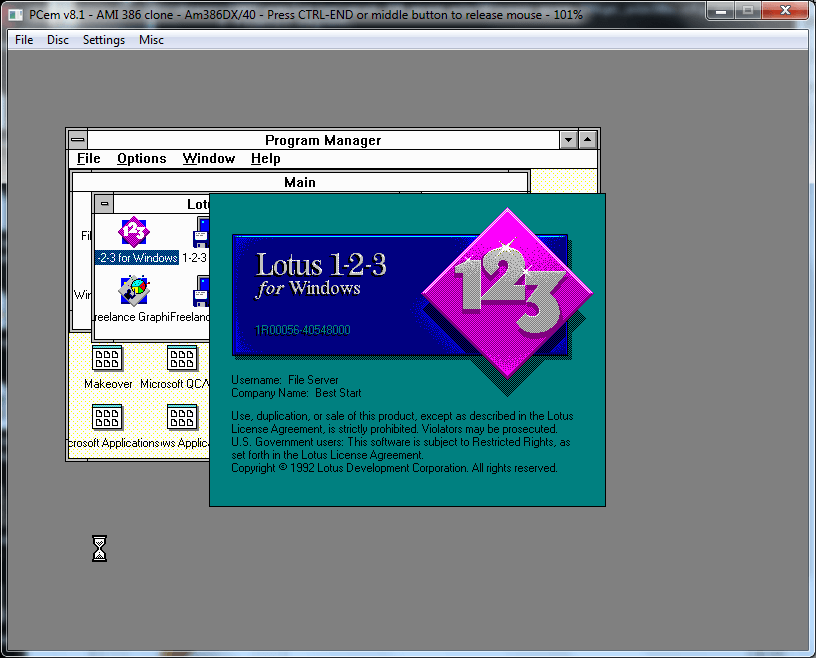Screen dimensions: 816x658
Task: Minimize the PCem window
Action: pyautogui.click(x=721, y=10)
